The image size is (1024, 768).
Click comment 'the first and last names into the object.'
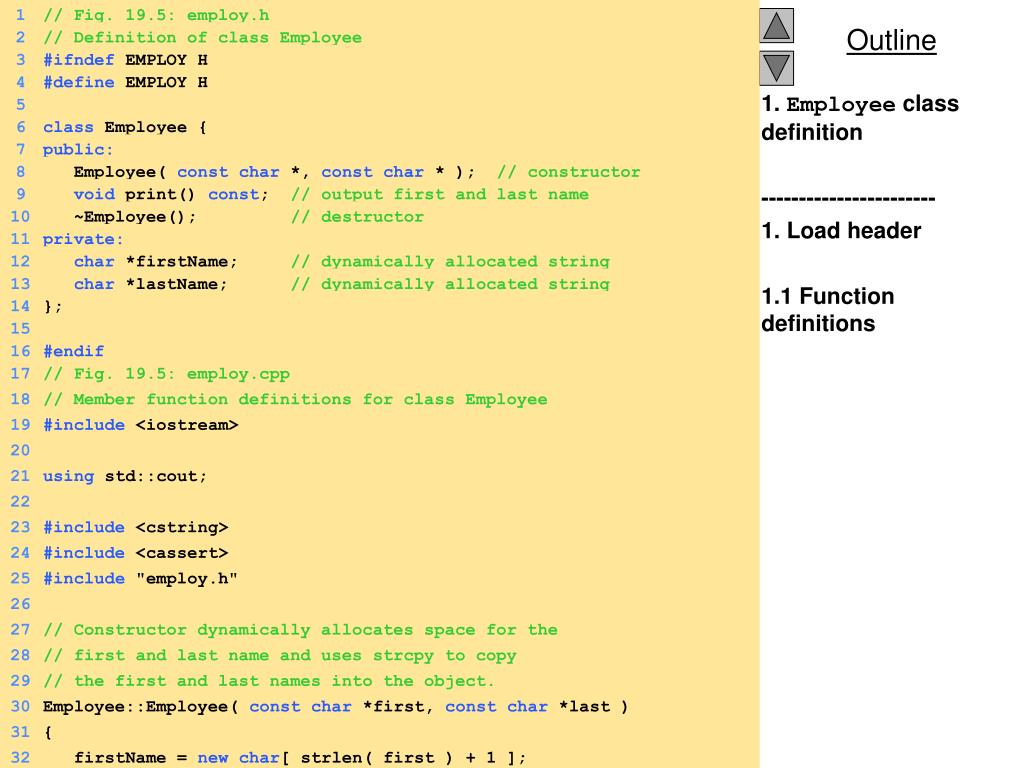pyautogui.click(x=284, y=680)
